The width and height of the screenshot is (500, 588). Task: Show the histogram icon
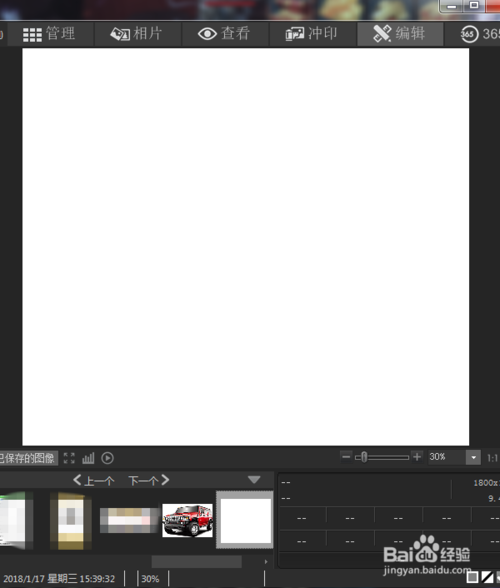pyautogui.click(x=88, y=458)
